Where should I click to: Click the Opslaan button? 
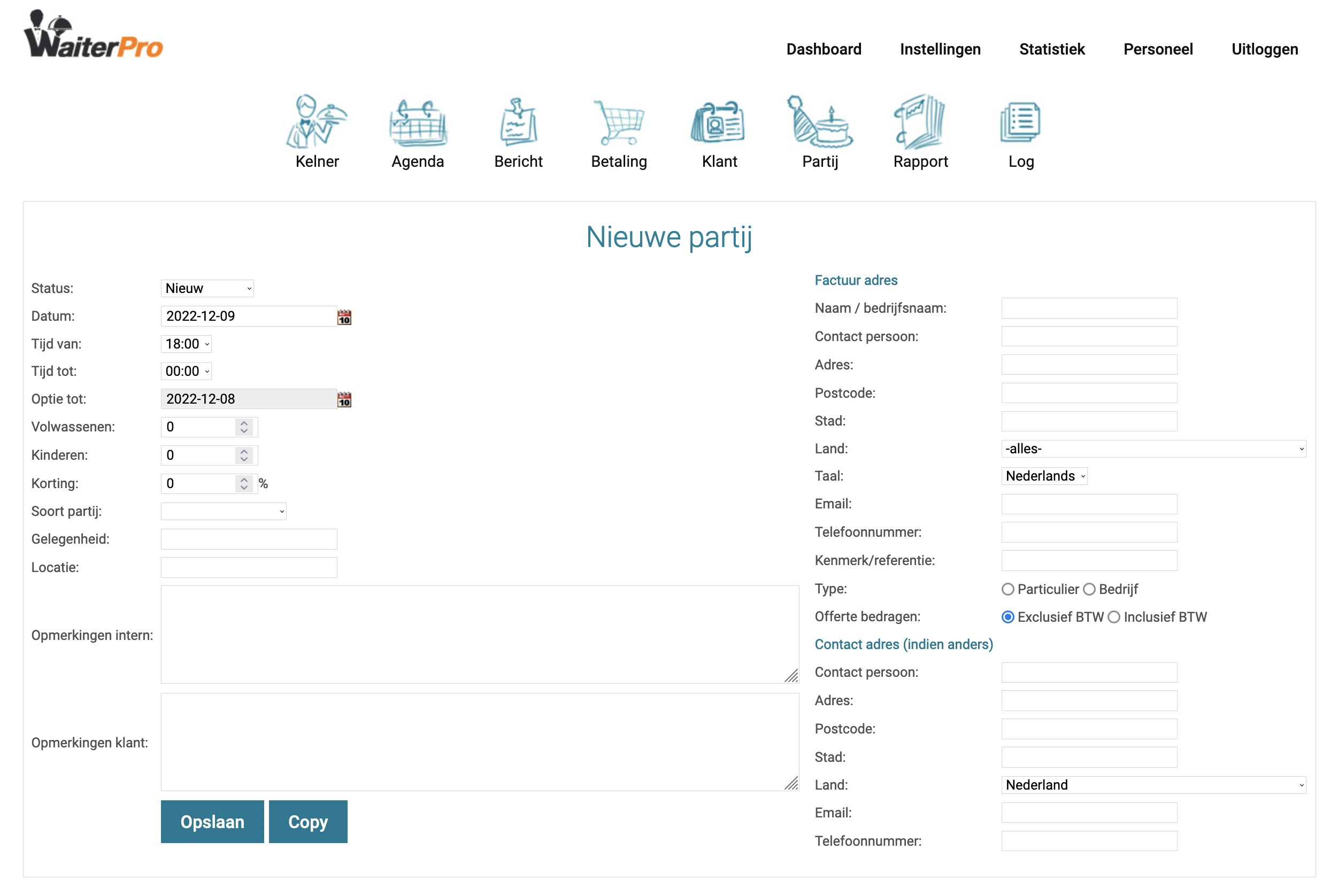click(212, 822)
